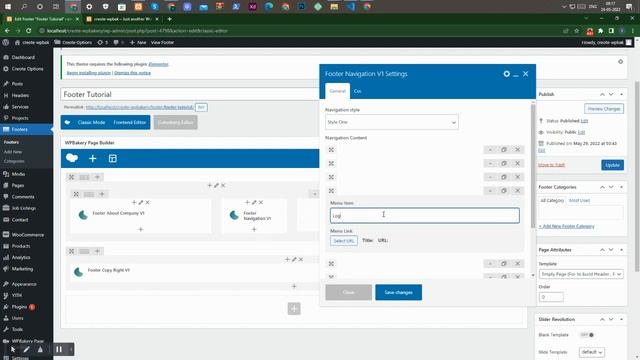Edit row containing Footer Copy Right V1
Screen dimensions: 640x360
(x=294, y=260)
